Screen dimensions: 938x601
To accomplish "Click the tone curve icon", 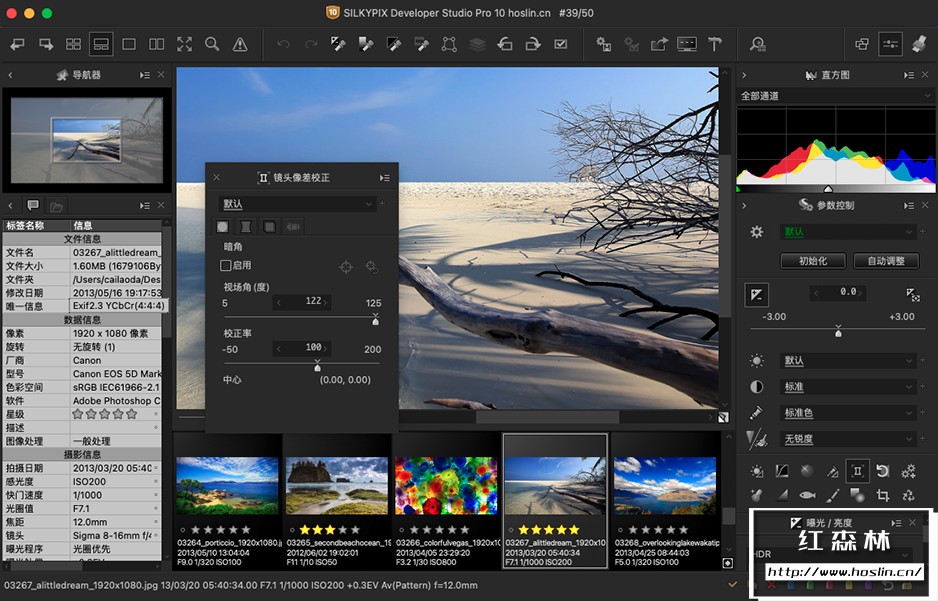I will coord(781,470).
